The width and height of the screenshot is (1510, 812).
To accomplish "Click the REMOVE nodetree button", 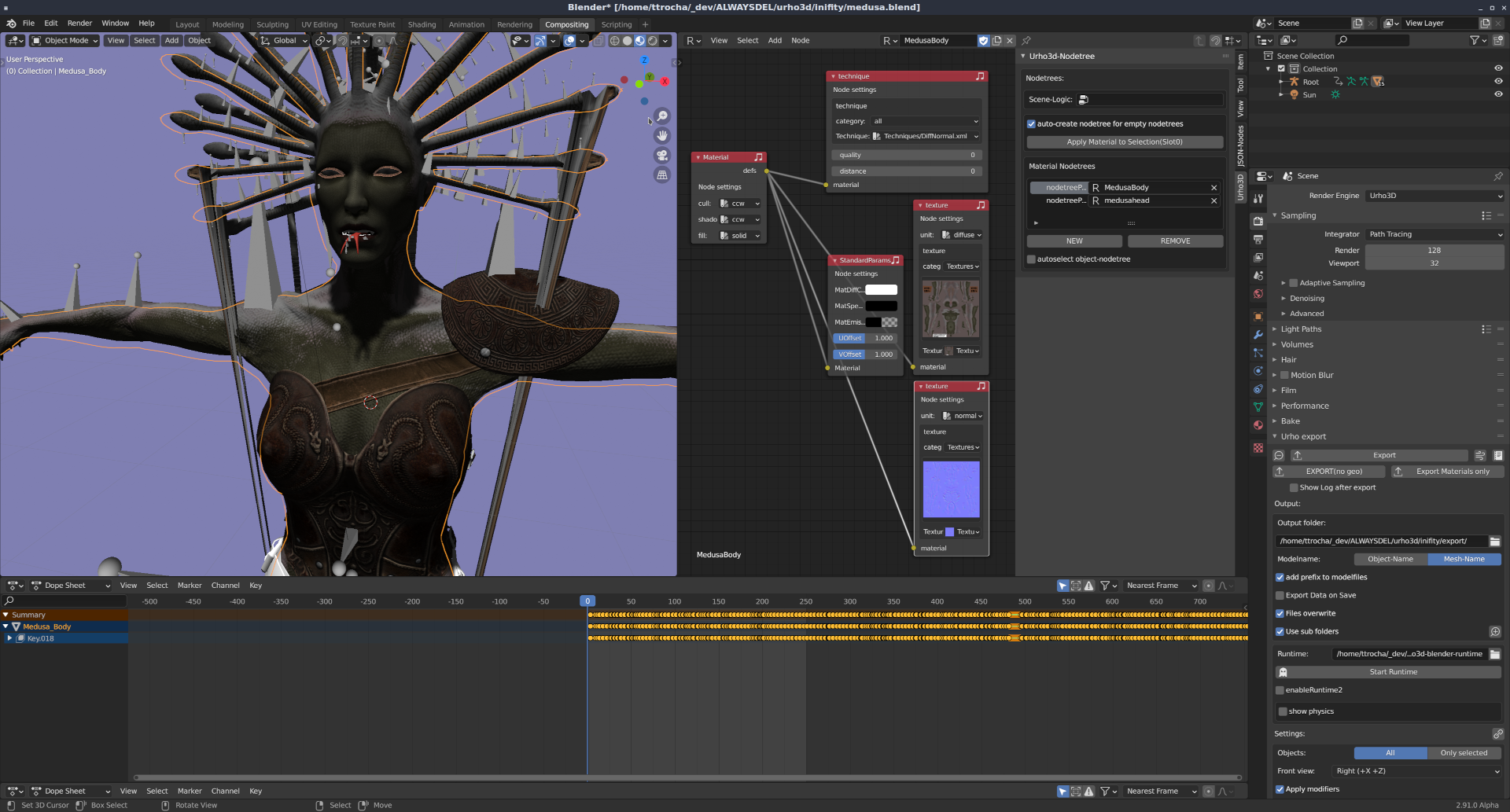I will (1175, 241).
